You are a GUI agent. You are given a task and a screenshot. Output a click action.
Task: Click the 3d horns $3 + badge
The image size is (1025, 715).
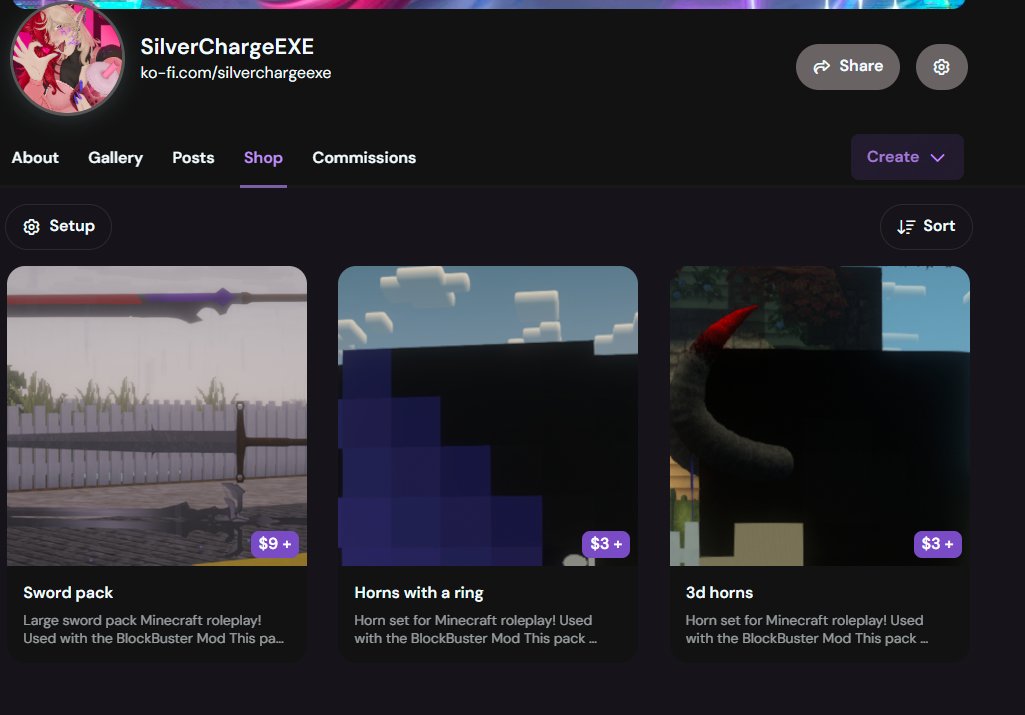[937, 544]
